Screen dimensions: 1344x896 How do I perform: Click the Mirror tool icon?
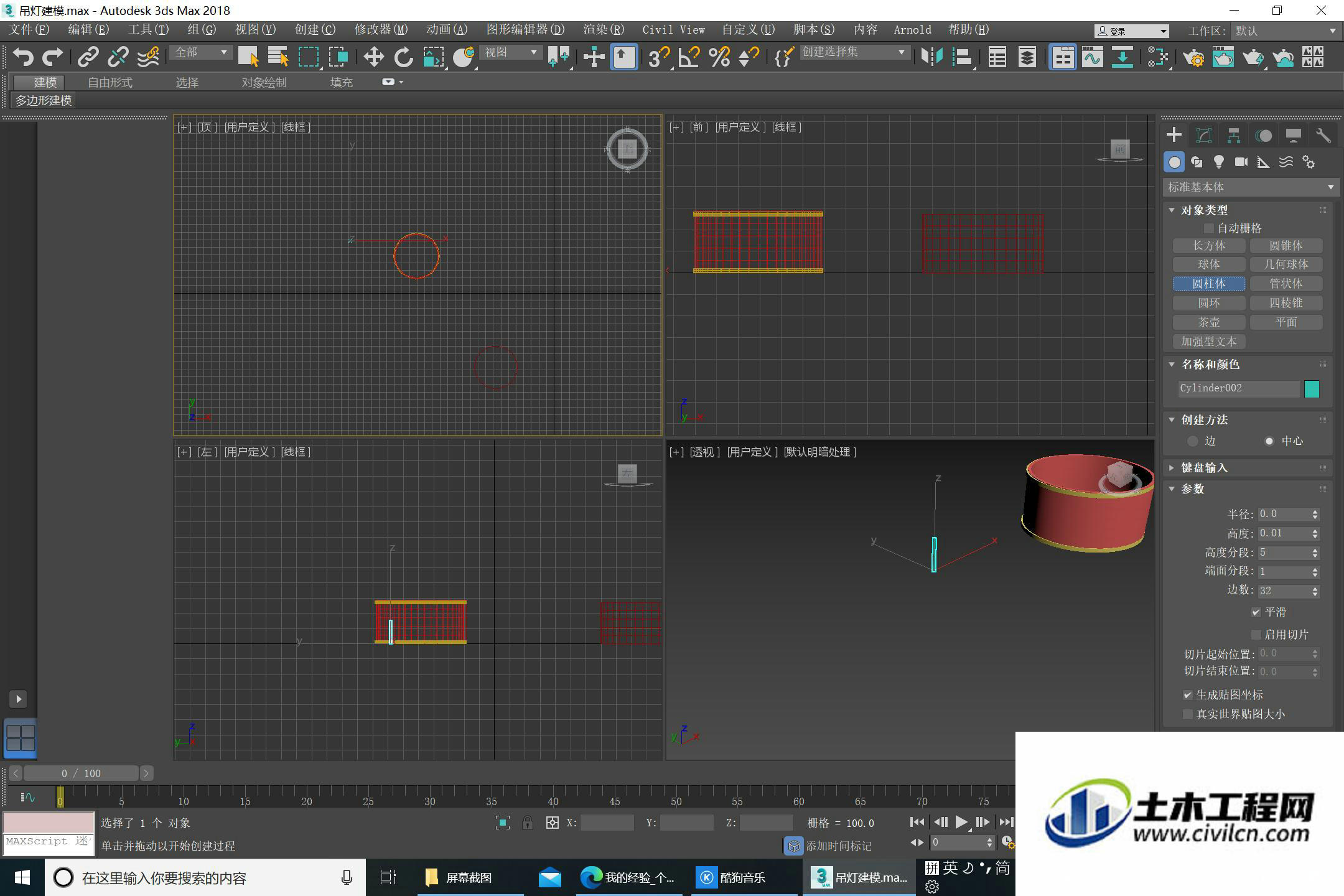931,57
